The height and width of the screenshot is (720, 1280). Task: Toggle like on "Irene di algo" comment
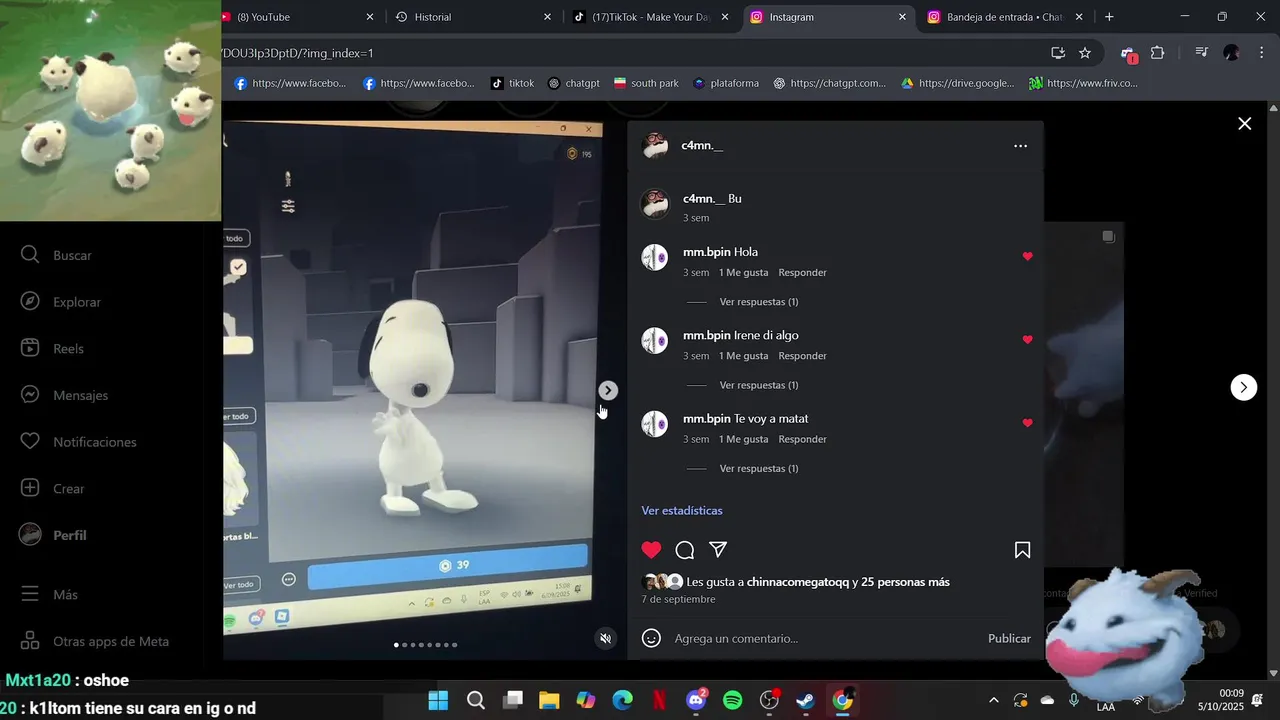1027,340
